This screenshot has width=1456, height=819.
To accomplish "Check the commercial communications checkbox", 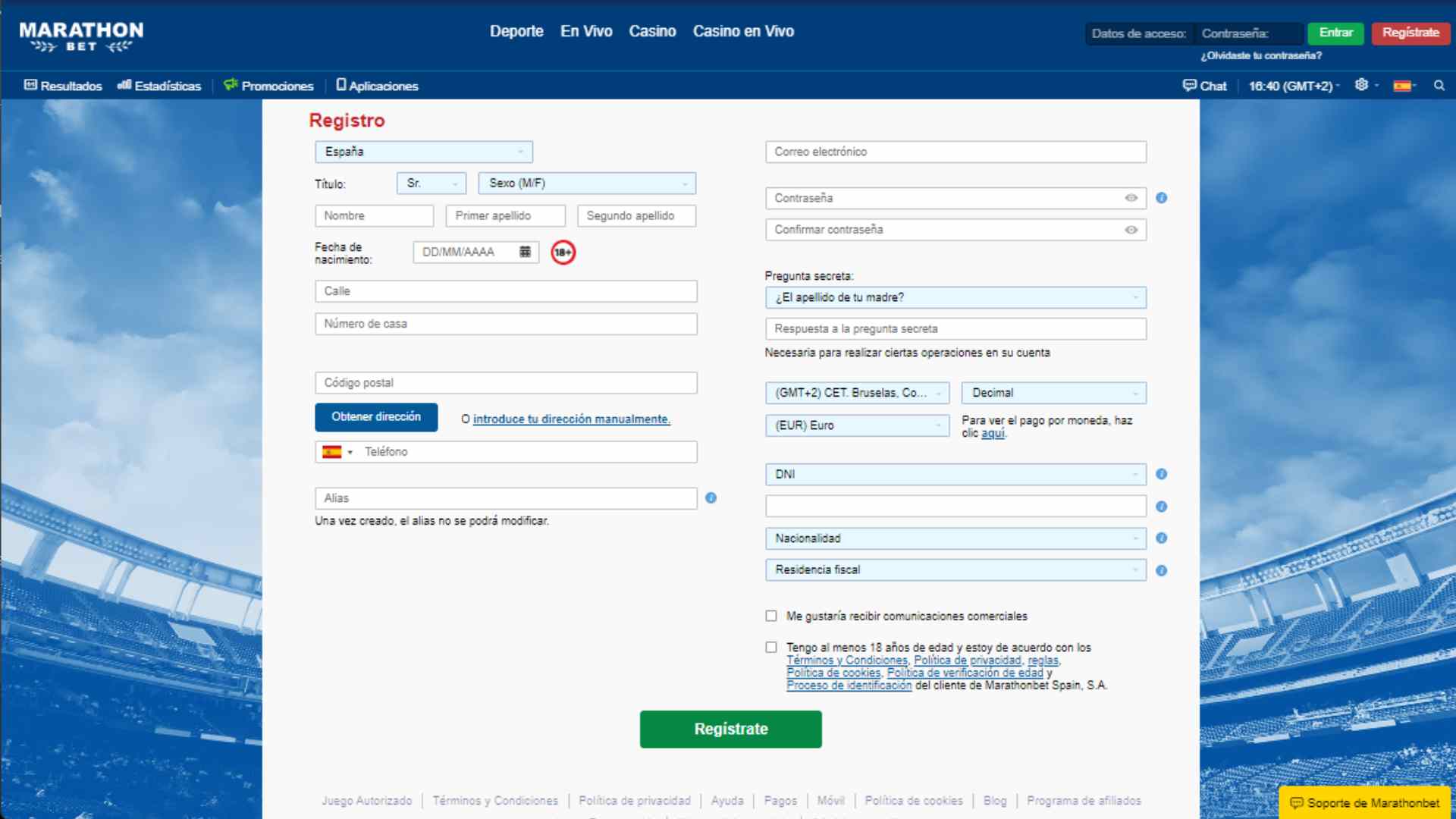I will (771, 616).
